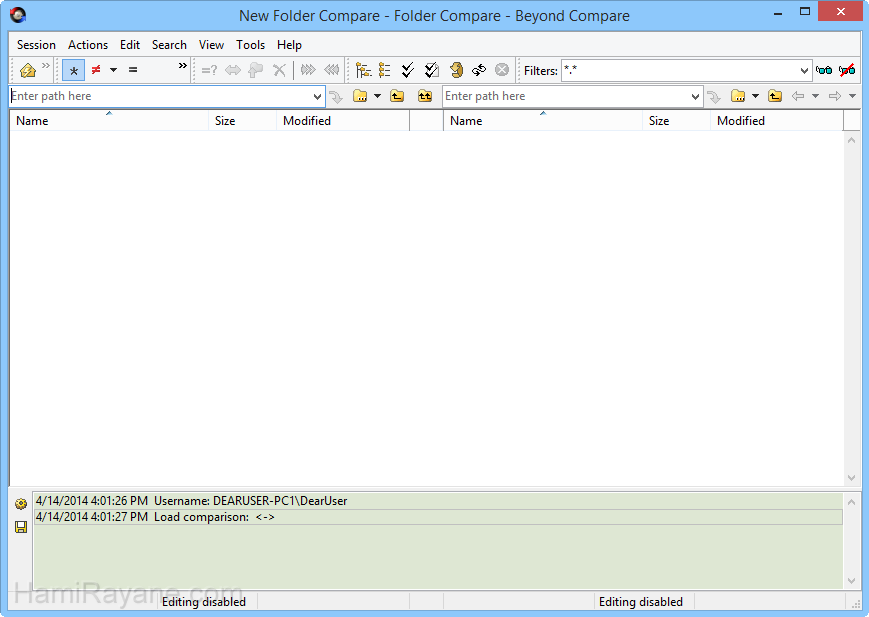The image size is (869, 617).
Task: Open the left path history dropdown
Action: [x=318, y=97]
